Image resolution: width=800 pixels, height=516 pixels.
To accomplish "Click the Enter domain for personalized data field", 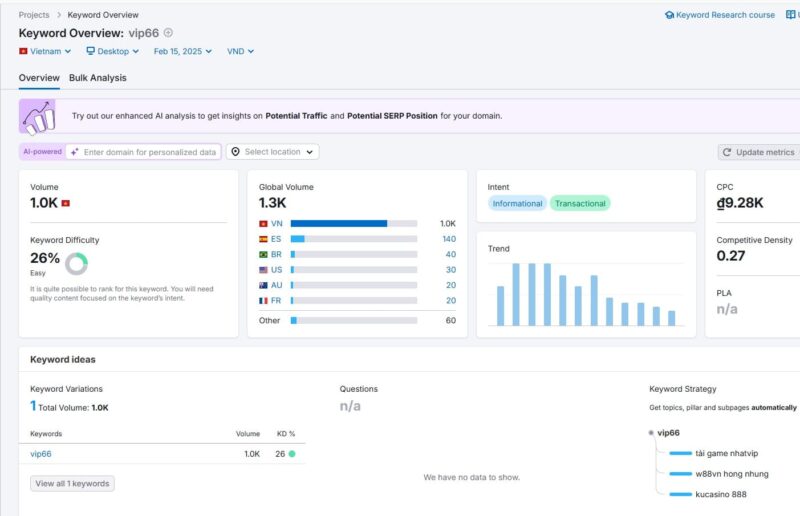I will (x=150, y=152).
